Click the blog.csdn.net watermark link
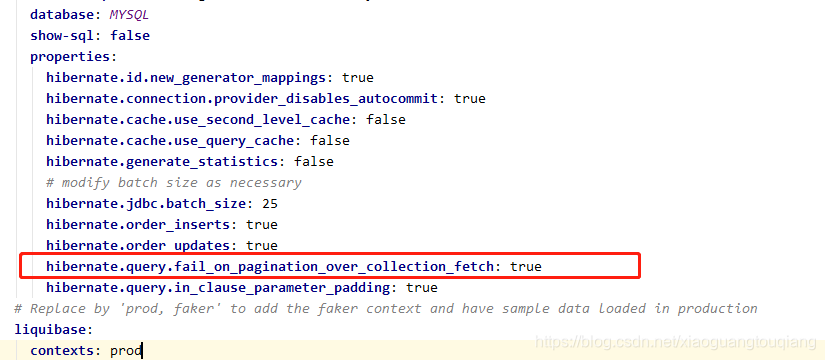The image size is (825, 360). 675,343
